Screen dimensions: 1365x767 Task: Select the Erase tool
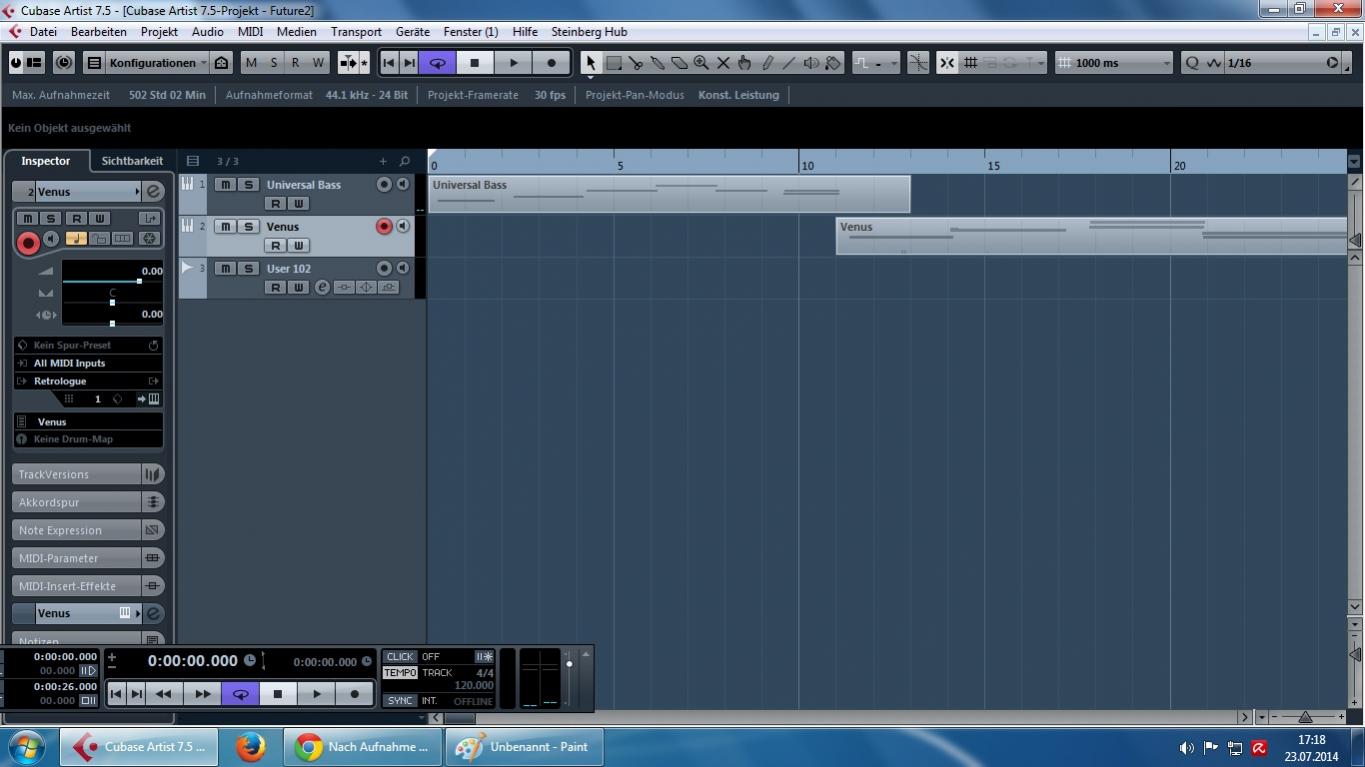pyautogui.click(x=680, y=63)
